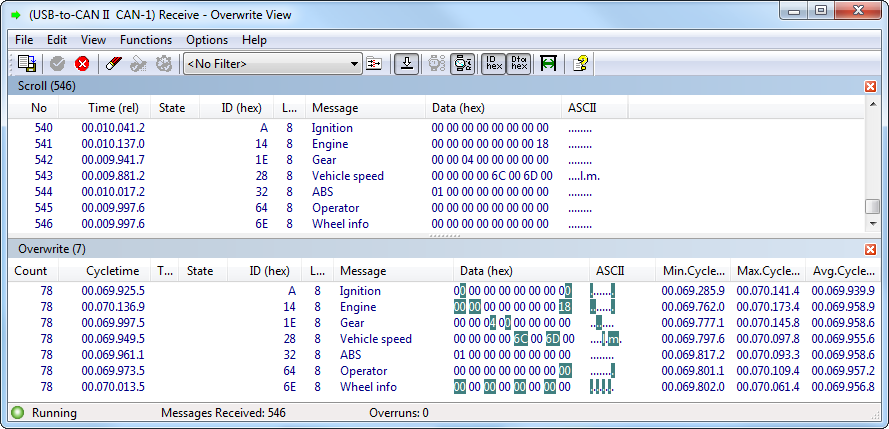
Task: Open the Options menu
Action: coord(207,40)
